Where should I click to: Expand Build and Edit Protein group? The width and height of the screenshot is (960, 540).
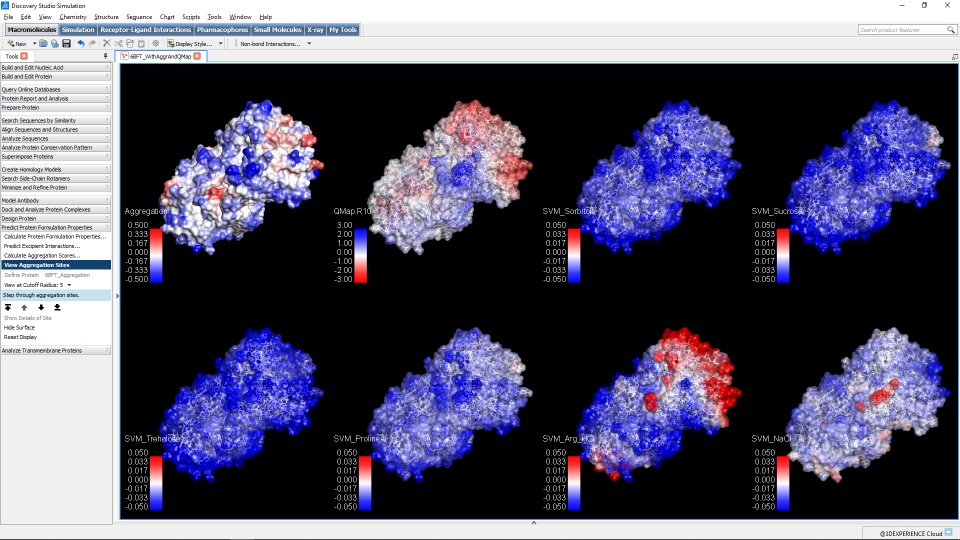point(55,77)
